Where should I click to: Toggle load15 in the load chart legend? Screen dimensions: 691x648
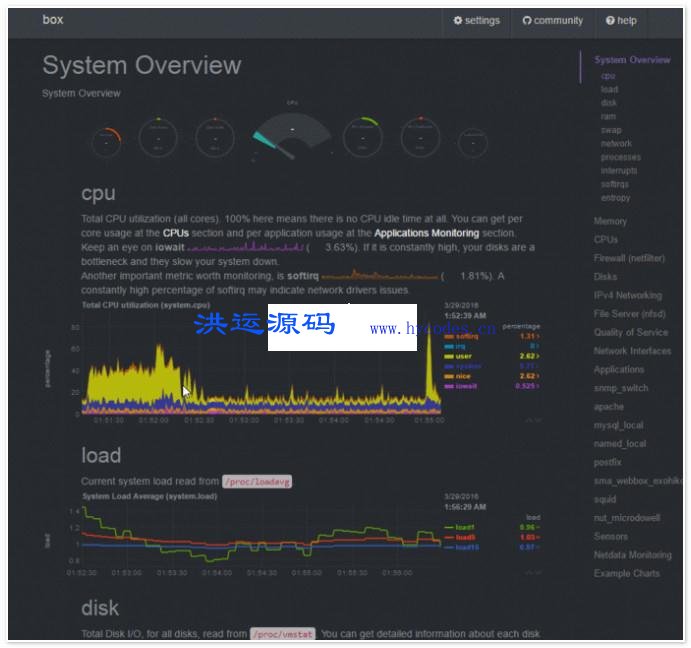point(461,547)
